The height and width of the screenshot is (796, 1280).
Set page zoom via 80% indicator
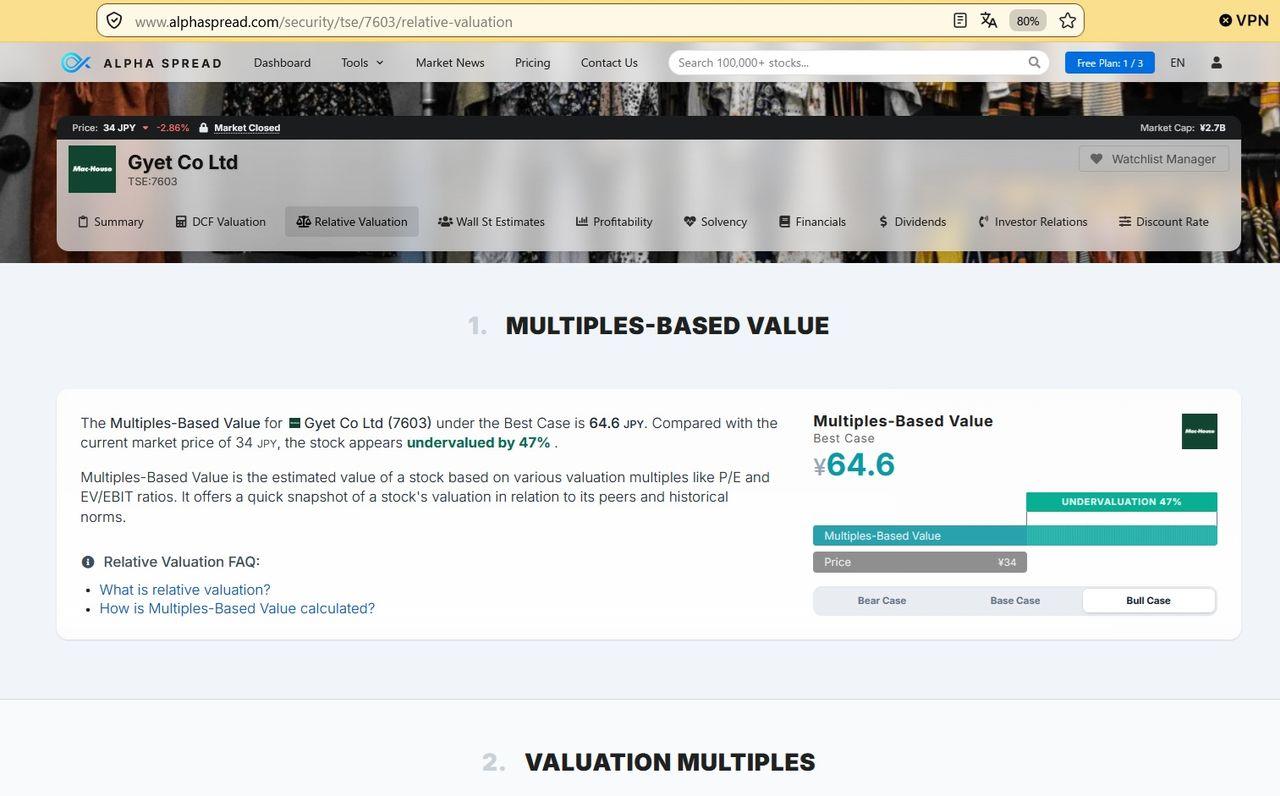[x=1027, y=20]
